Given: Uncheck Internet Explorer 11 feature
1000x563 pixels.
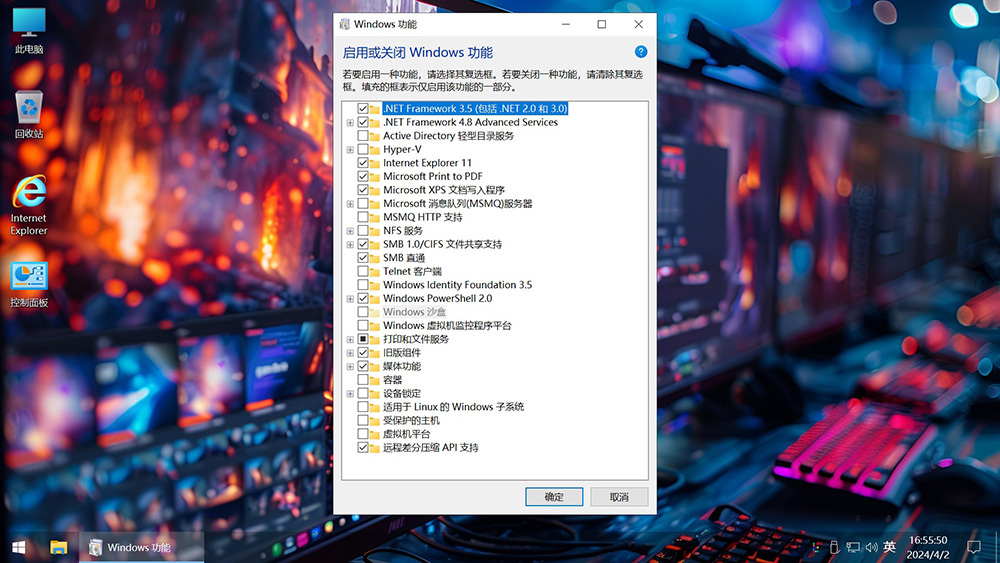Looking at the screenshot, I should (x=363, y=163).
